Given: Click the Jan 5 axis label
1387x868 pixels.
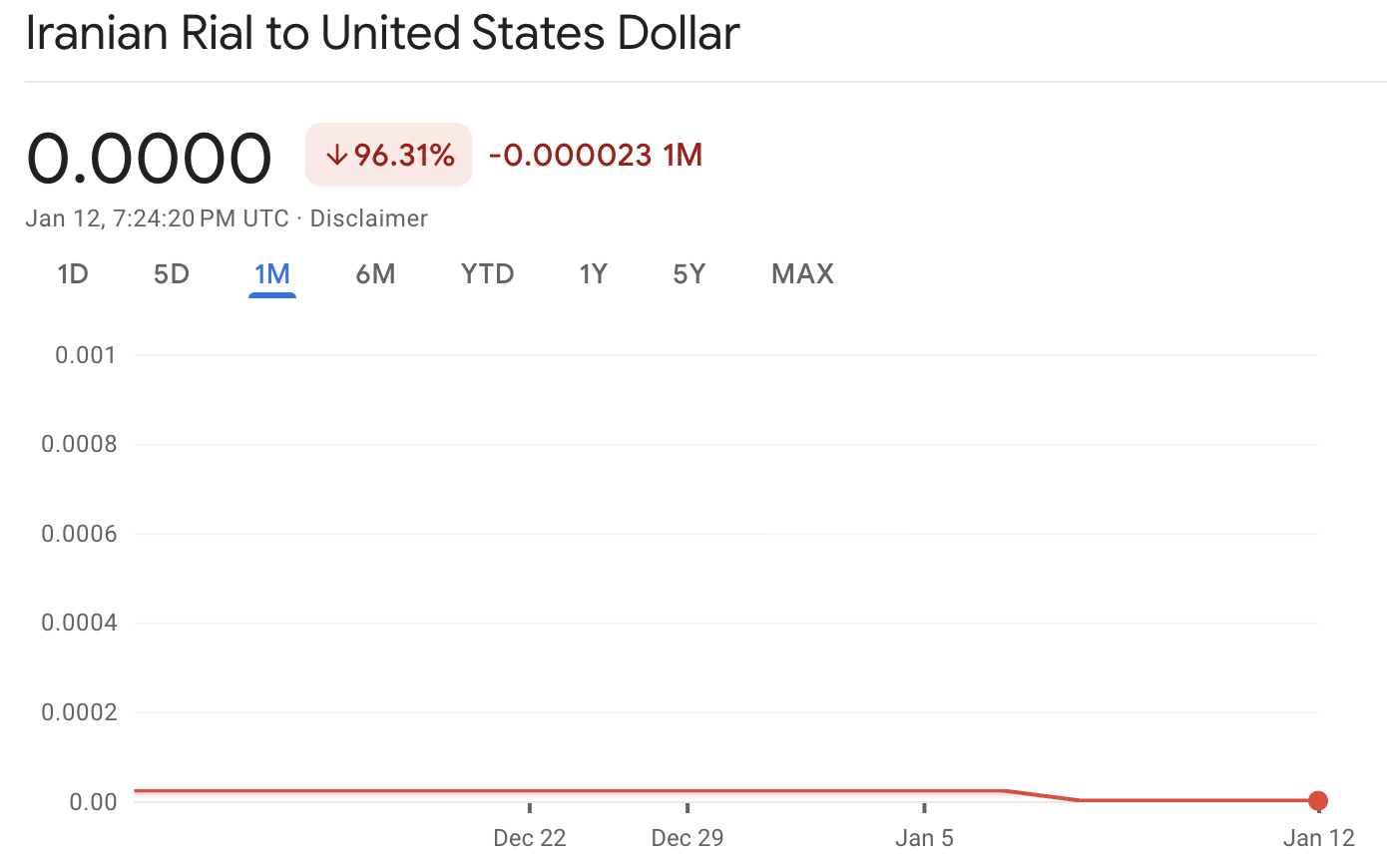Looking at the screenshot, I should pos(924,838).
